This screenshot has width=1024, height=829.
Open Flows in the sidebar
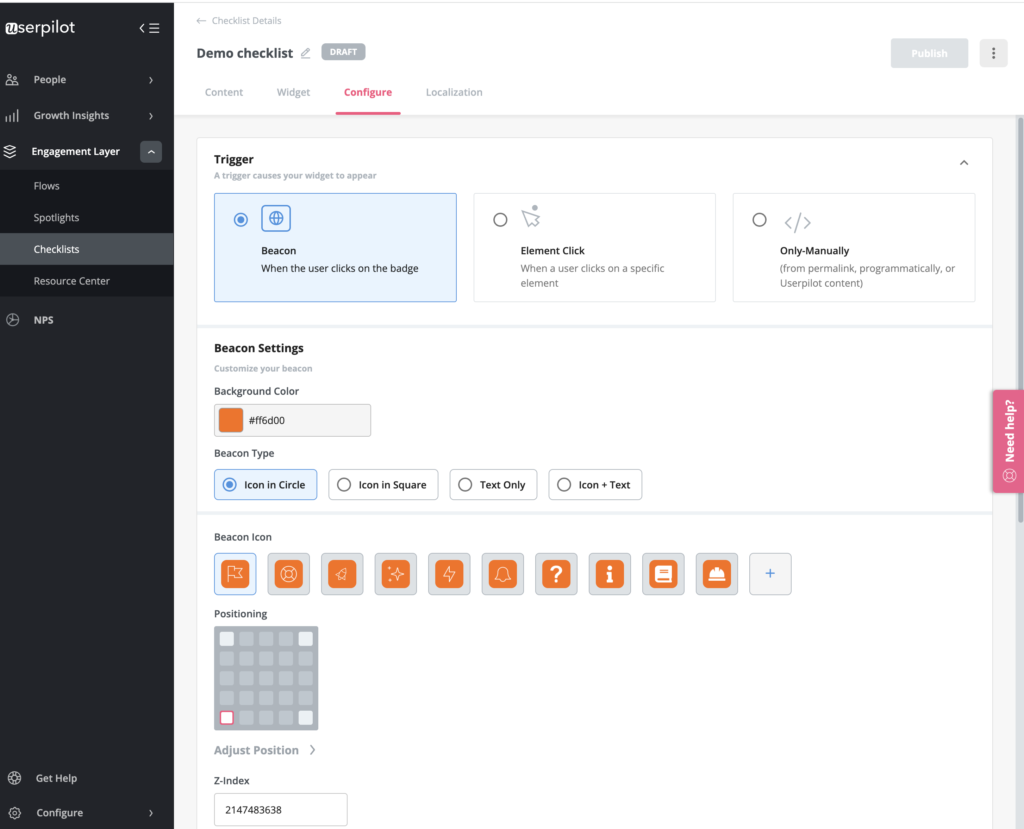point(87,186)
